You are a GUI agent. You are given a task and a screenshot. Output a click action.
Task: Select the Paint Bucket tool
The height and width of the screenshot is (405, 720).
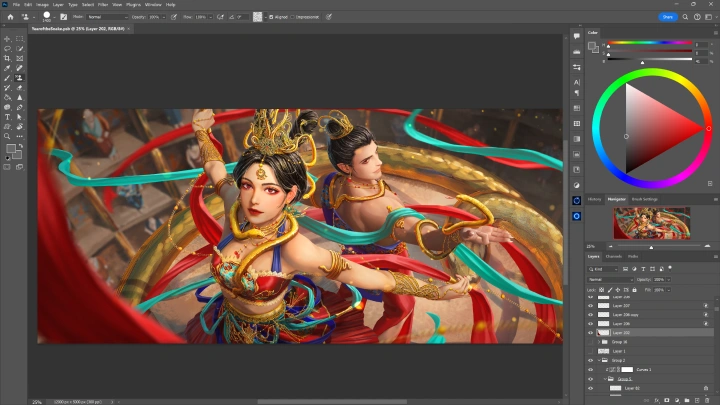click(7, 97)
